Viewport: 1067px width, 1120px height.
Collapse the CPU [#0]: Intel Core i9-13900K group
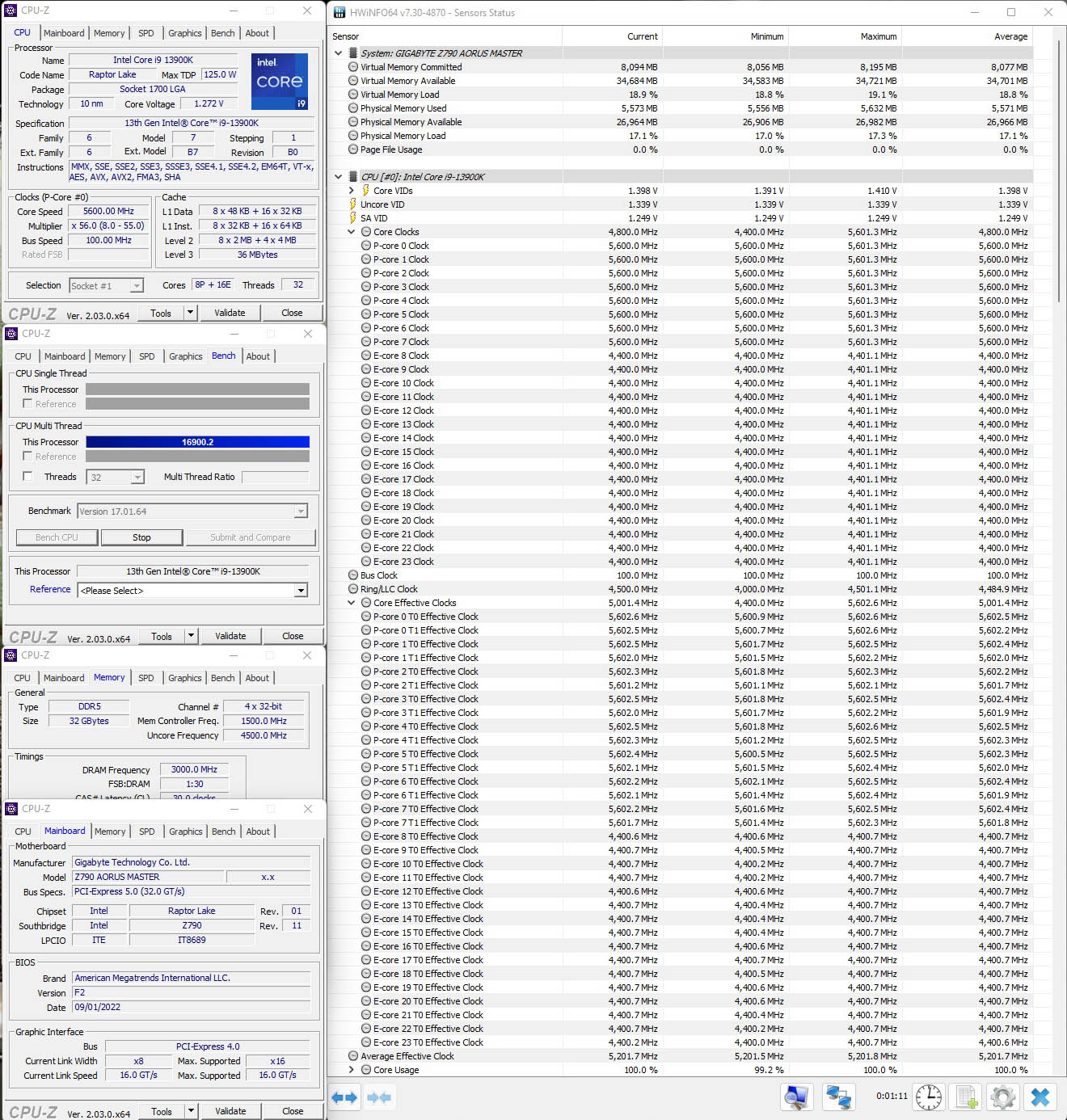[x=339, y=177]
